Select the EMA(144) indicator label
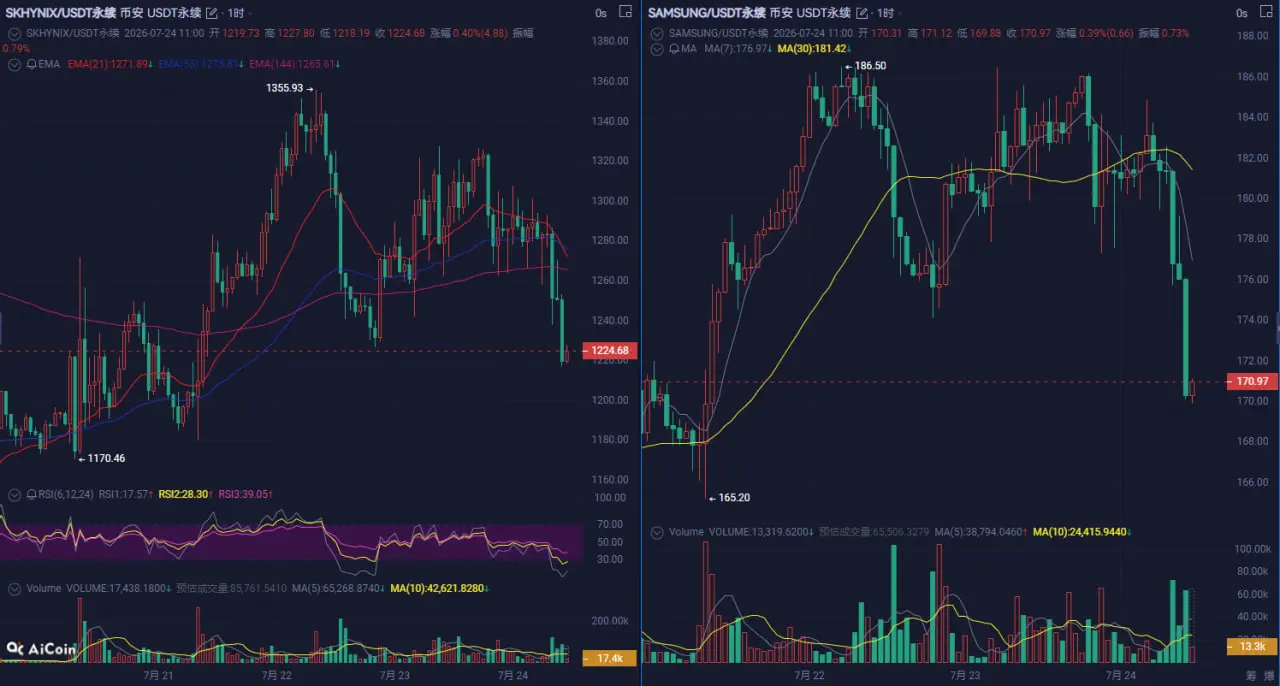Viewport: 1280px width, 686px height. click(x=295, y=64)
